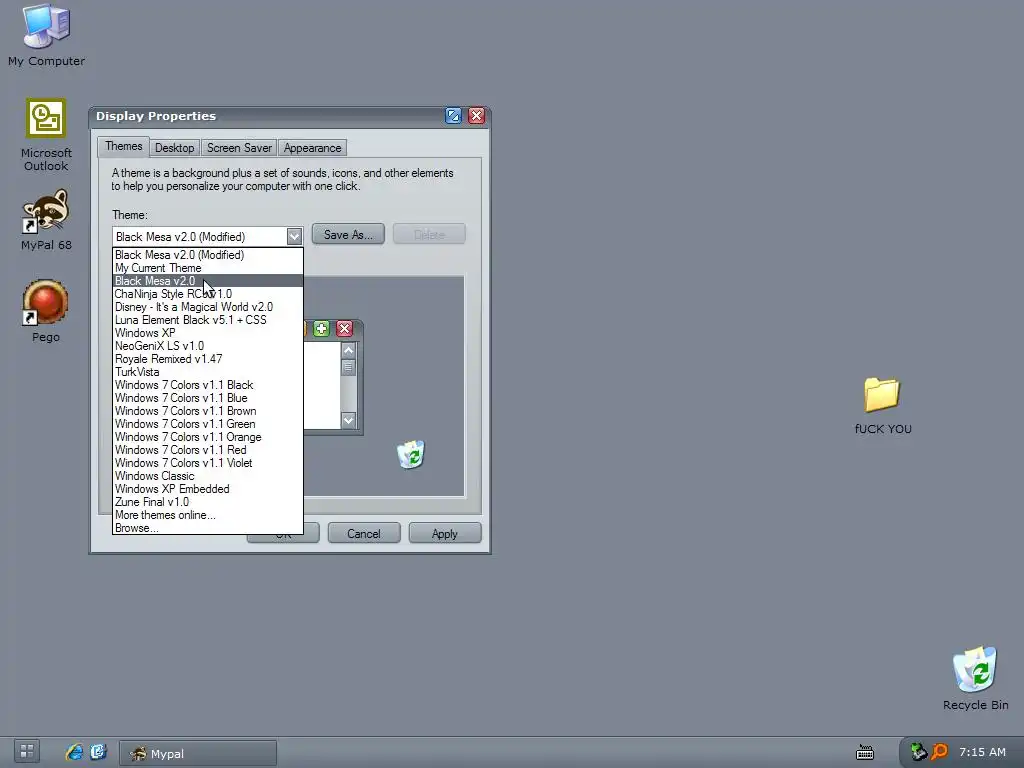
Task: Switch to the Appearance tab
Action: (312, 148)
